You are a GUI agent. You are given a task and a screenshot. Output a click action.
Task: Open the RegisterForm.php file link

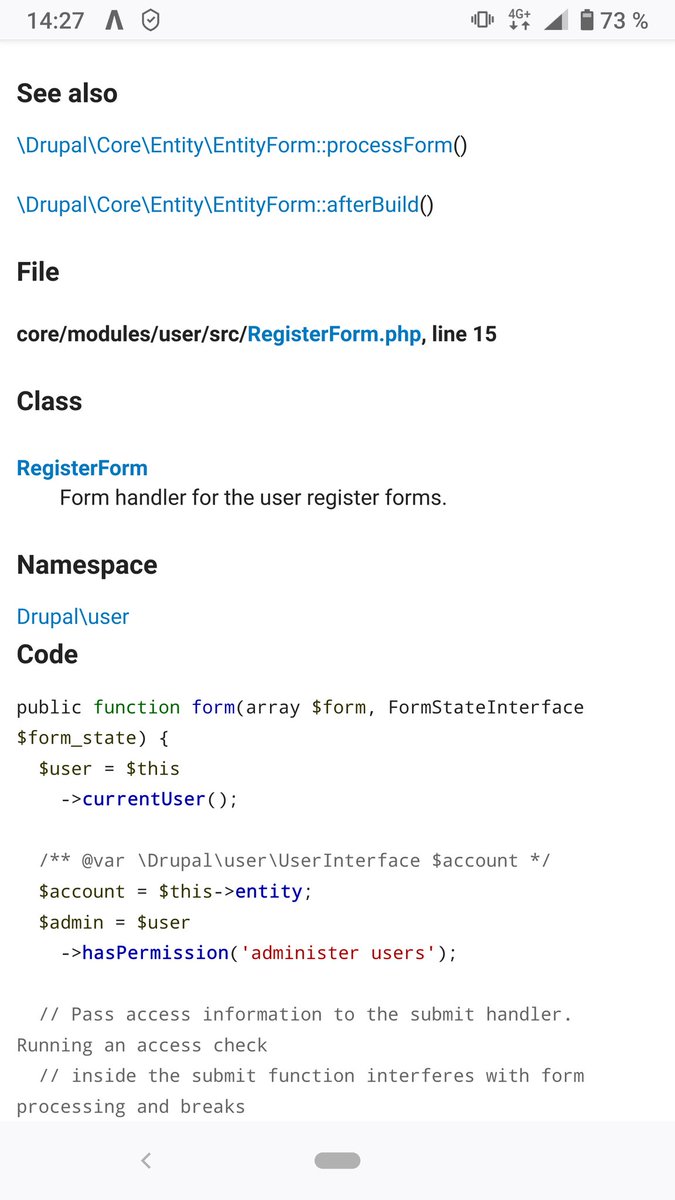coord(334,334)
